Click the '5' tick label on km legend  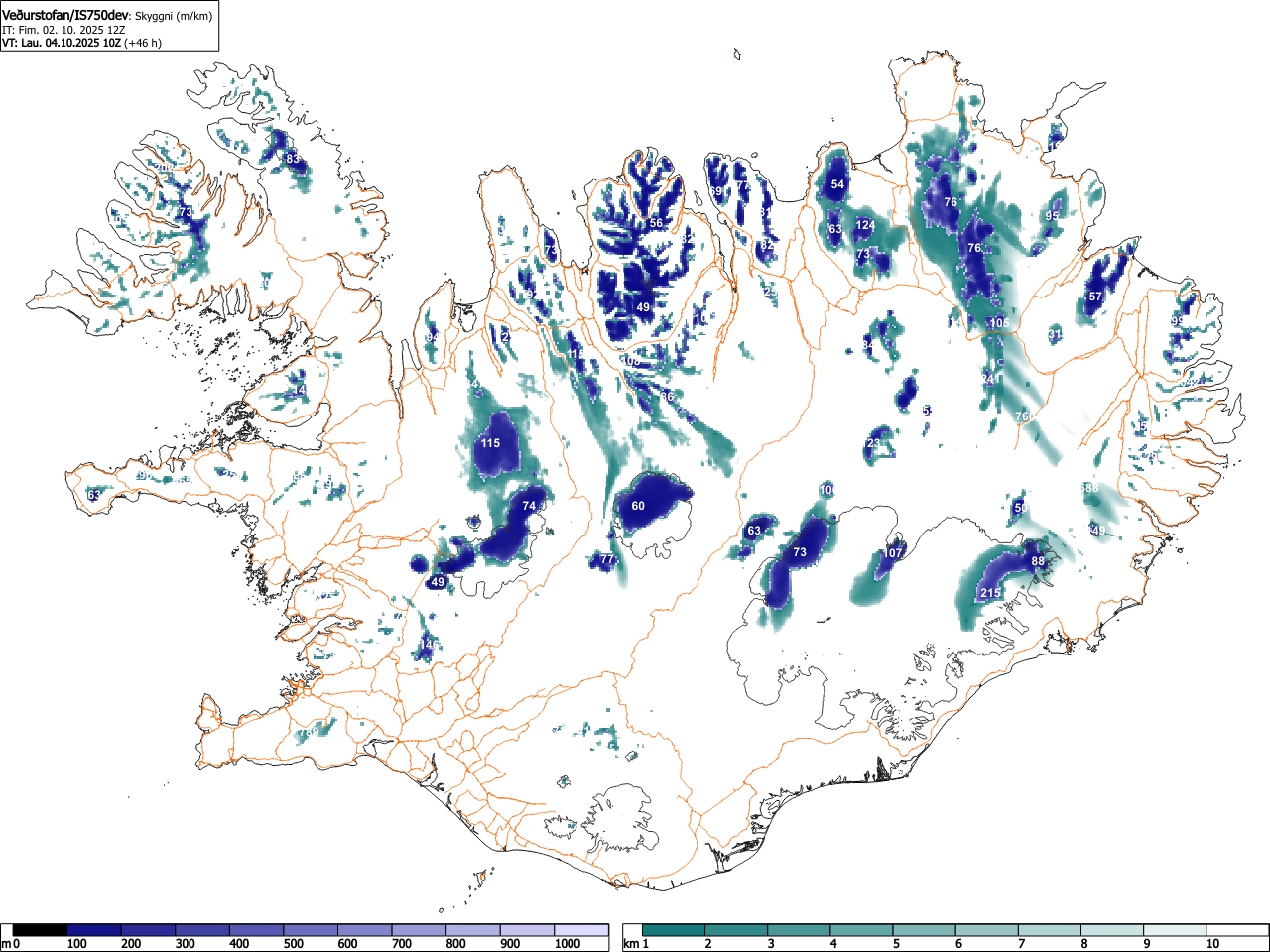click(896, 944)
